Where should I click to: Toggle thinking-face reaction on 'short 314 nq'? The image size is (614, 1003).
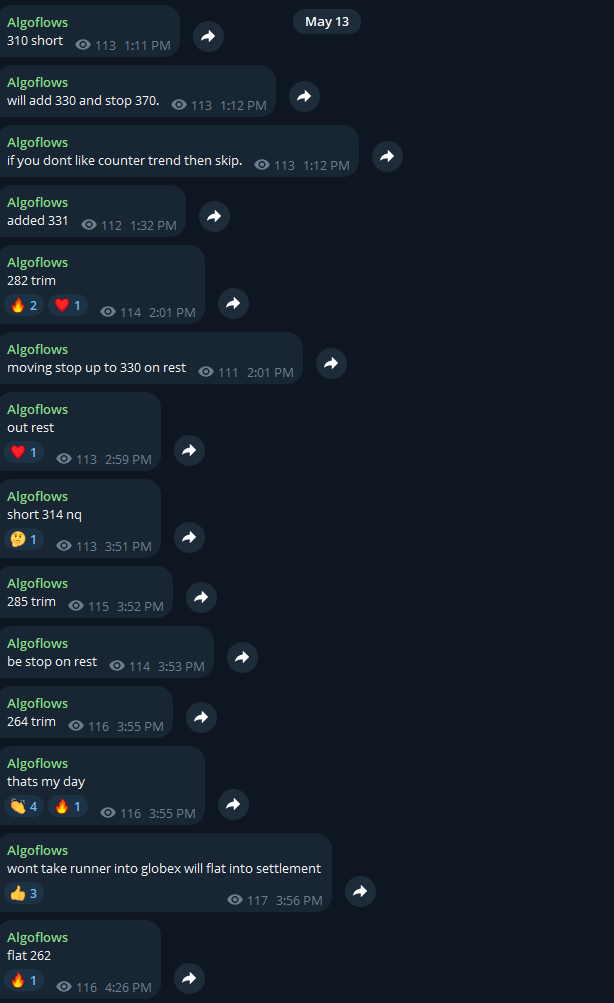tap(24, 539)
